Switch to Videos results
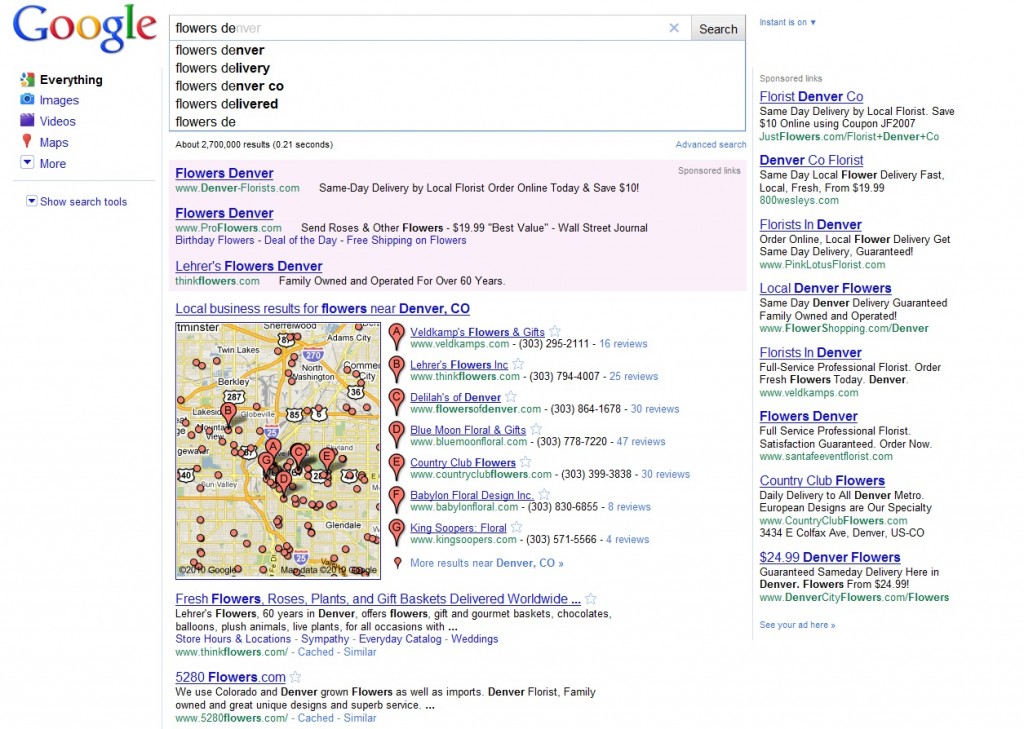The image size is (1024, 729). 57,121
